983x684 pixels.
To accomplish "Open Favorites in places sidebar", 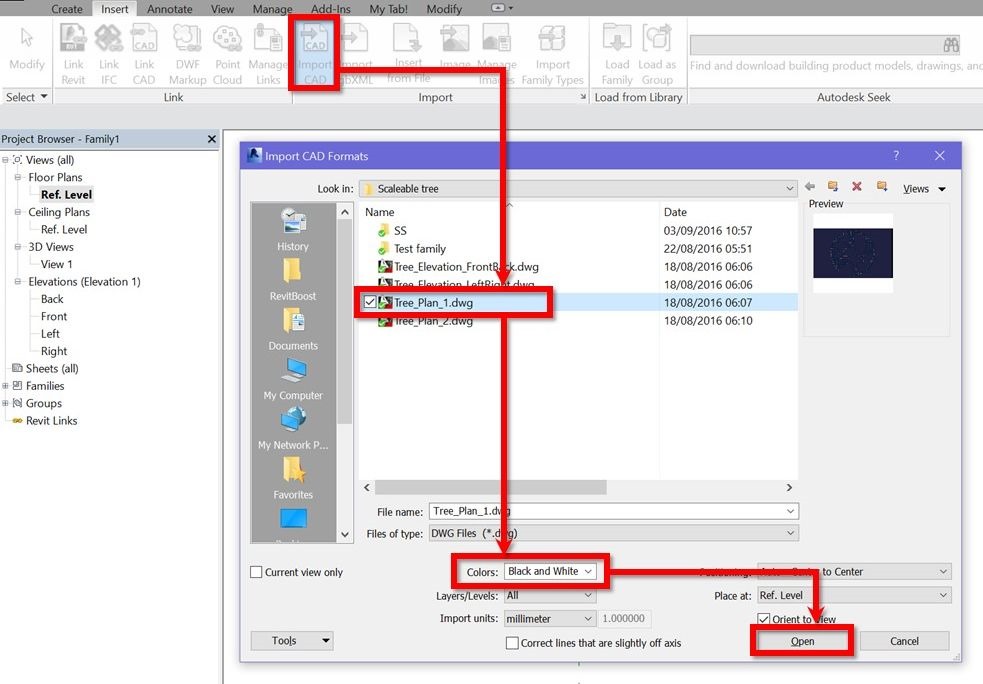I will click(x=293, y=478).
